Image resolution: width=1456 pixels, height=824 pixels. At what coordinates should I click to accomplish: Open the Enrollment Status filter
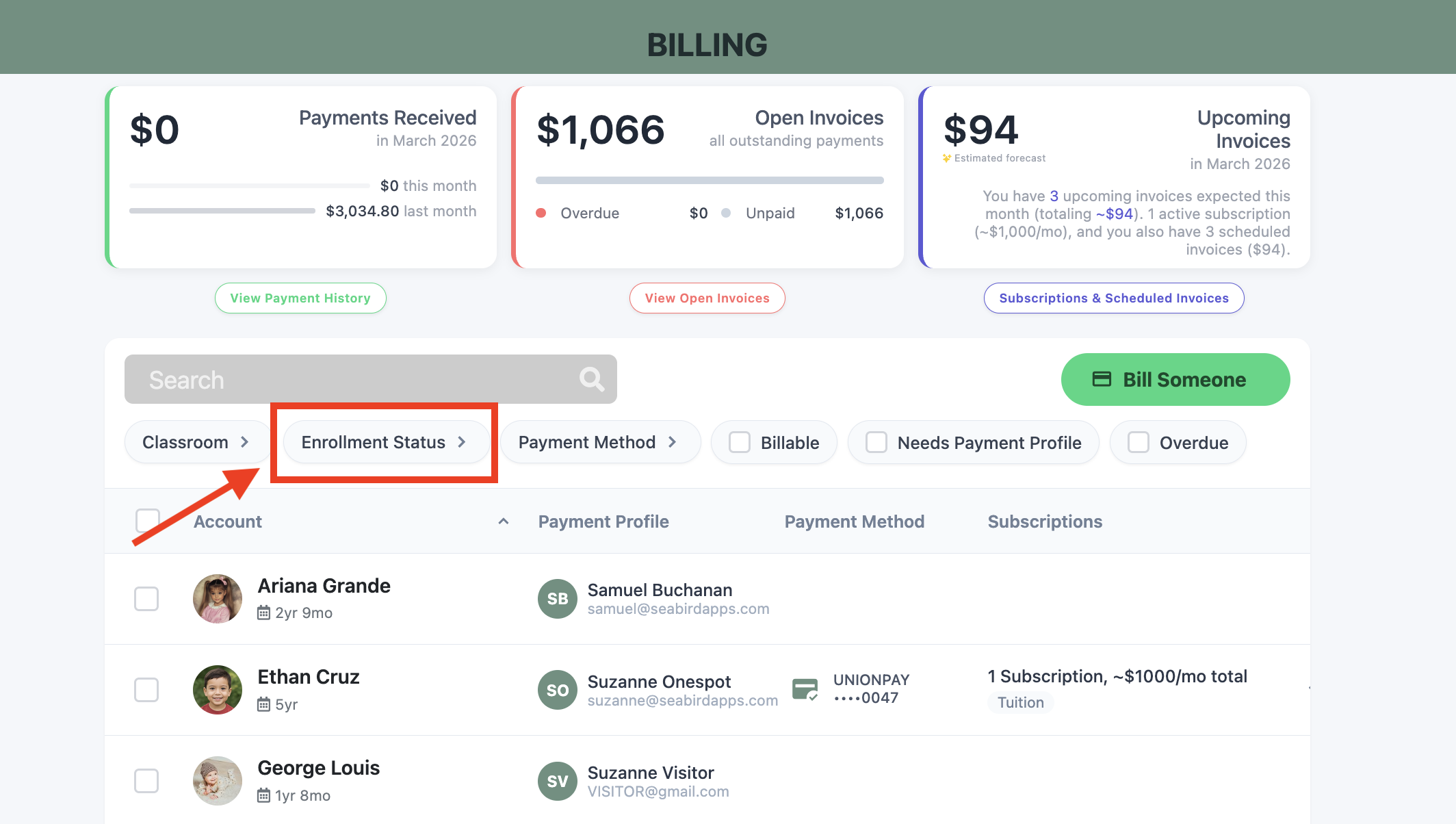click(384, 442)
